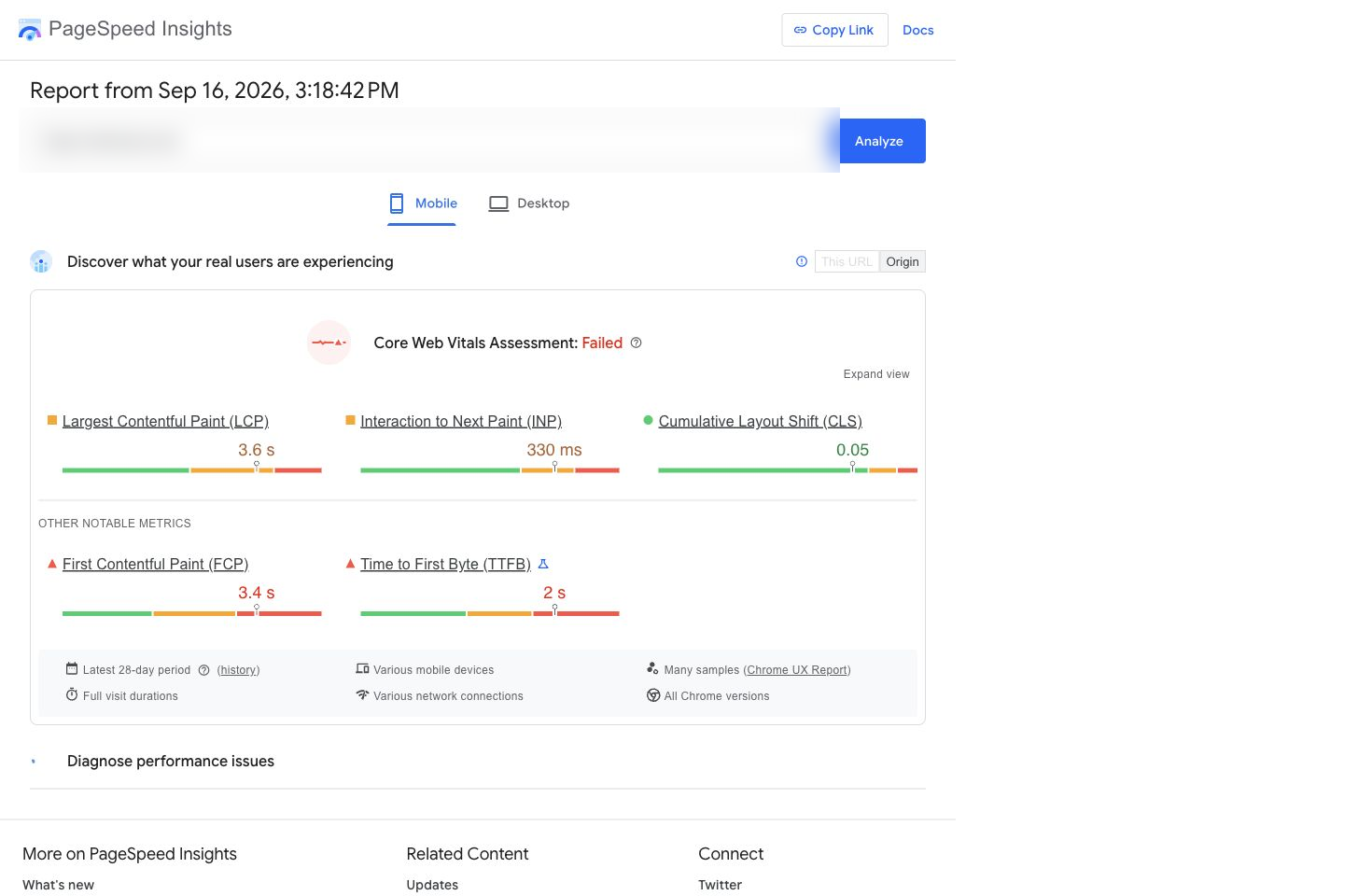Click the Various network connections wifi icon
Screen dimensions: 1372x896
362,694
